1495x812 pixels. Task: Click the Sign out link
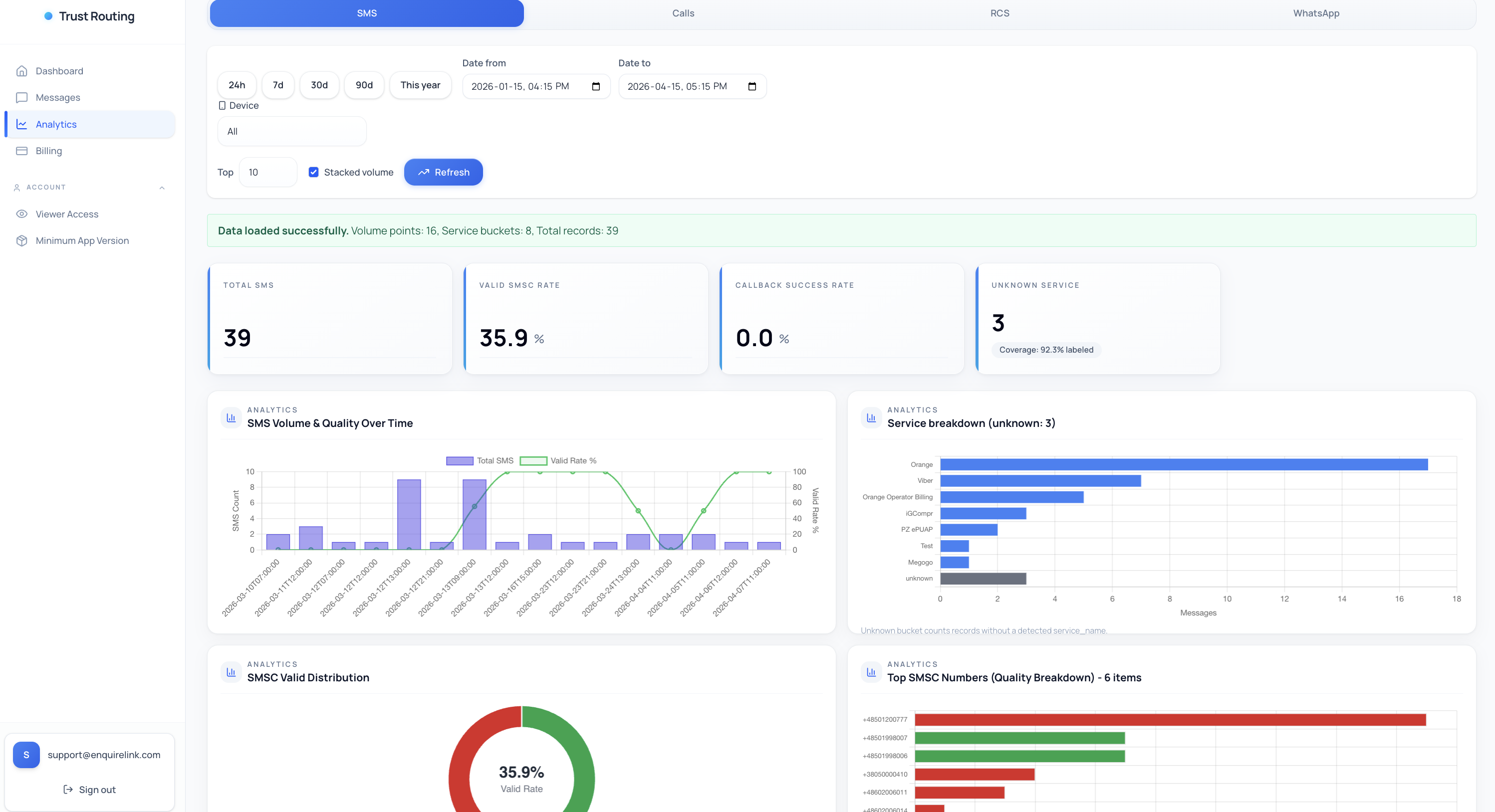[89, 790]
